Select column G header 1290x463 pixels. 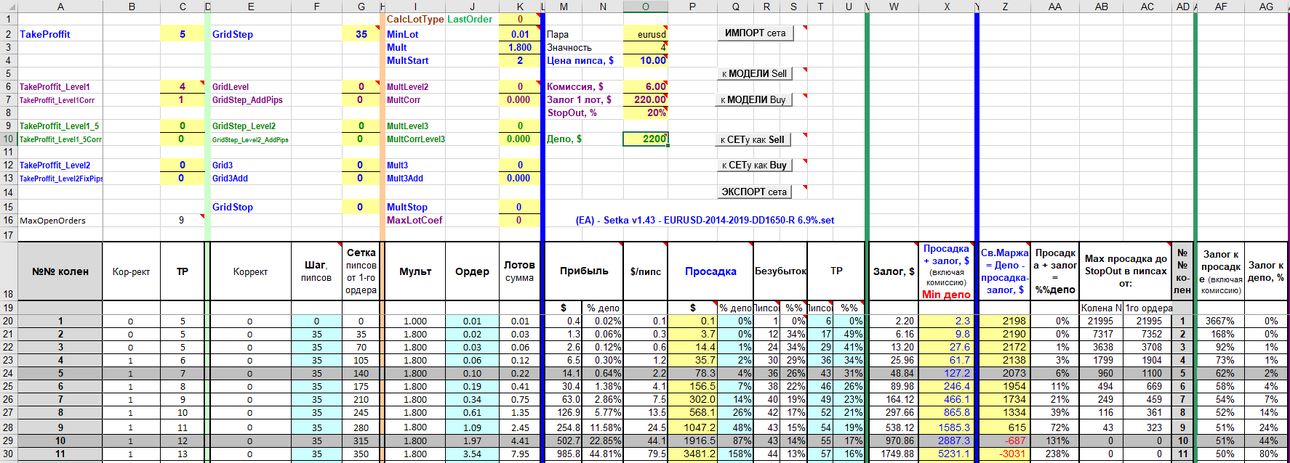[359, 6]
